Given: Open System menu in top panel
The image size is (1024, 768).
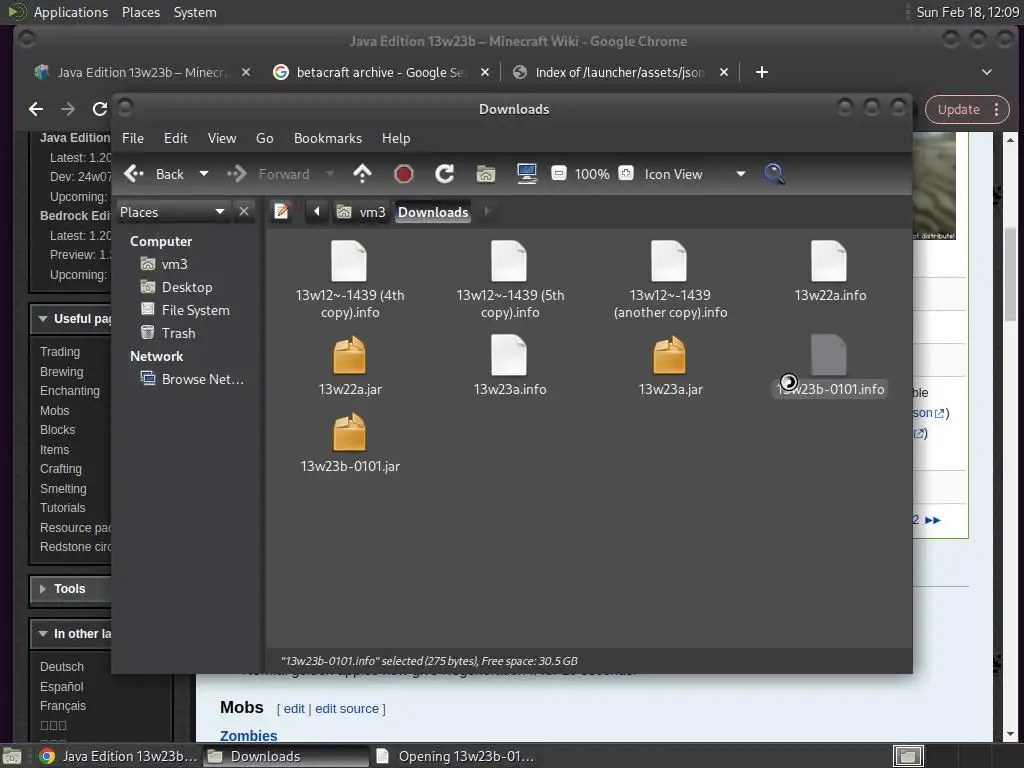Looking at the screenshot, I should [195, 12].
